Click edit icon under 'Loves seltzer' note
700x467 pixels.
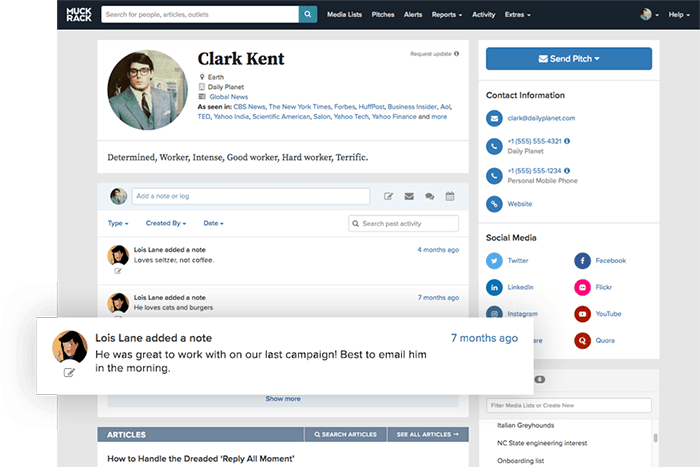(118, 271)
